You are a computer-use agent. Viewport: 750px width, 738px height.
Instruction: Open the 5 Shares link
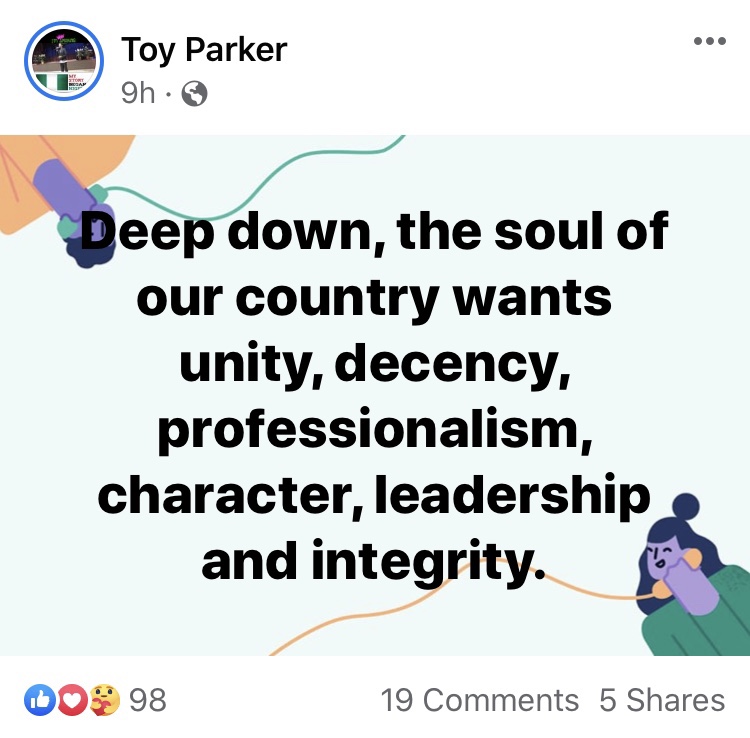(662, 700)
